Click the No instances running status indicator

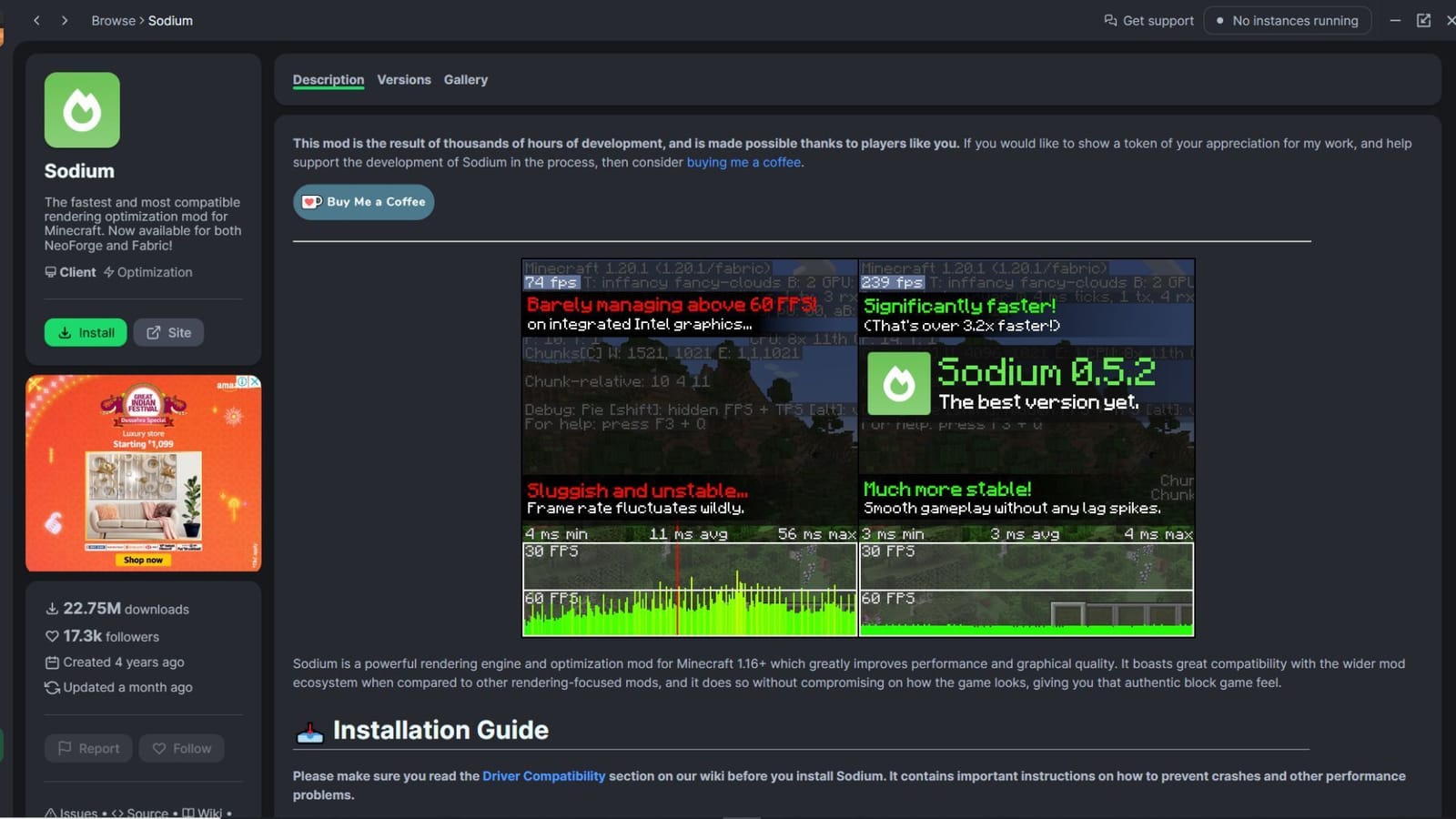1288,20
